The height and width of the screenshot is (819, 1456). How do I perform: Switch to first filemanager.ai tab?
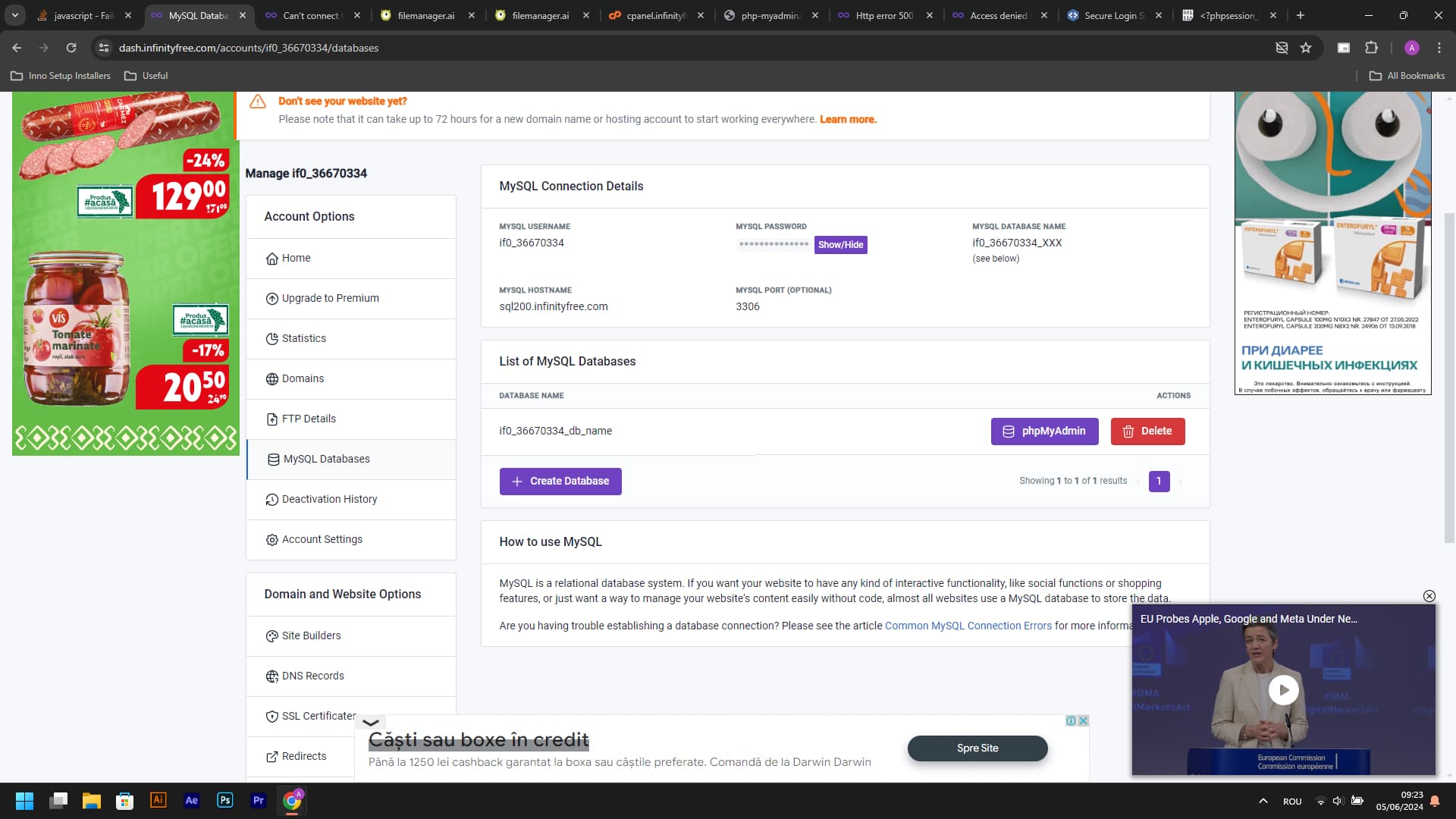[x=425, y=15]
